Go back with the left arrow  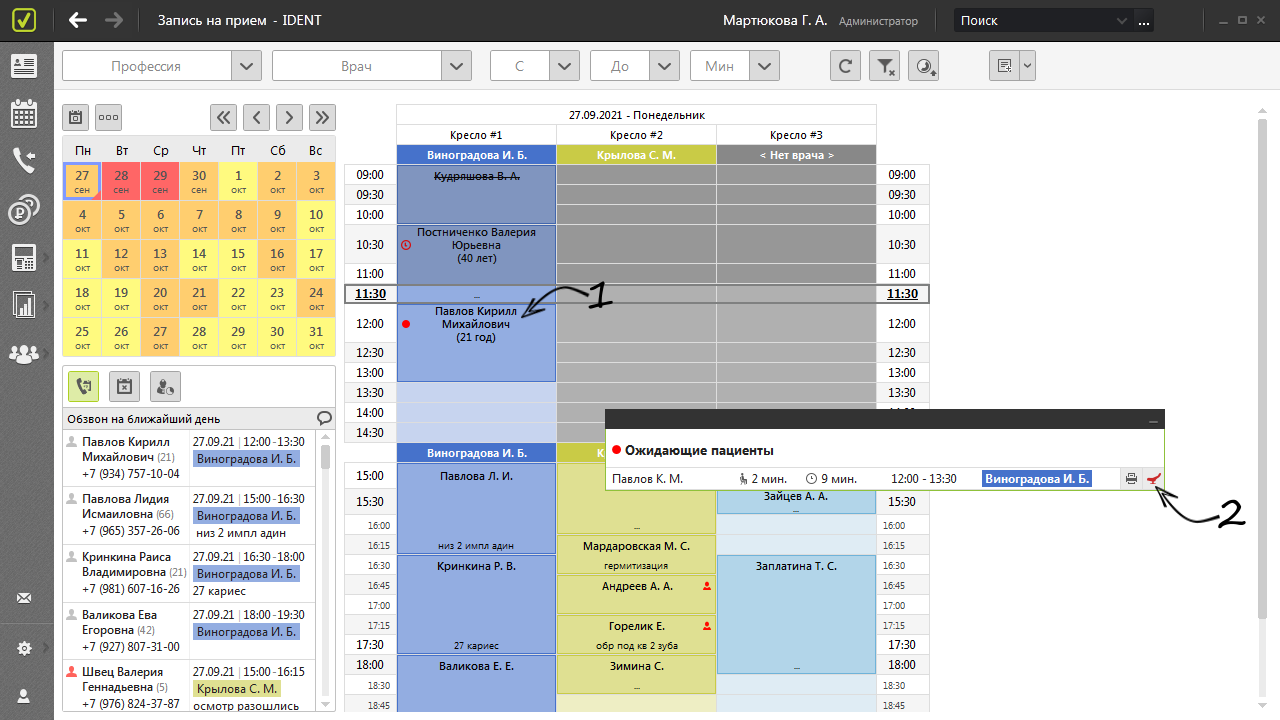tap(78, 20)
